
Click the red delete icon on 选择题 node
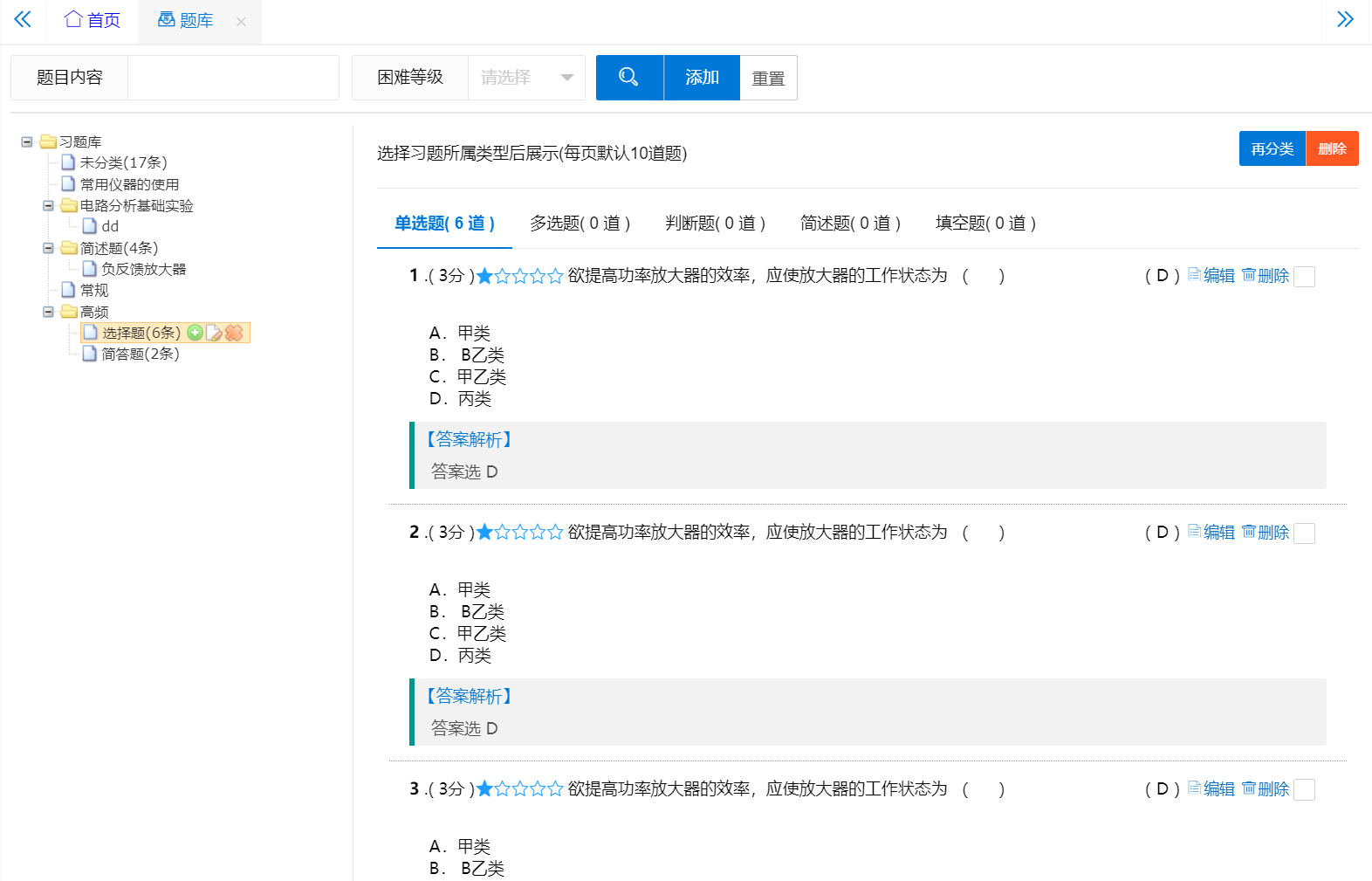point(234,333)
